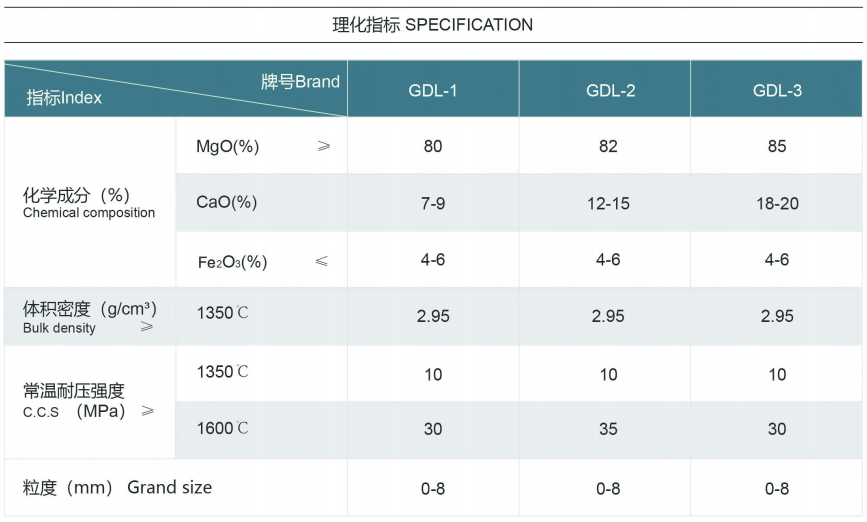Select MgO value 80 for GDL-1

tap(432, 146)
